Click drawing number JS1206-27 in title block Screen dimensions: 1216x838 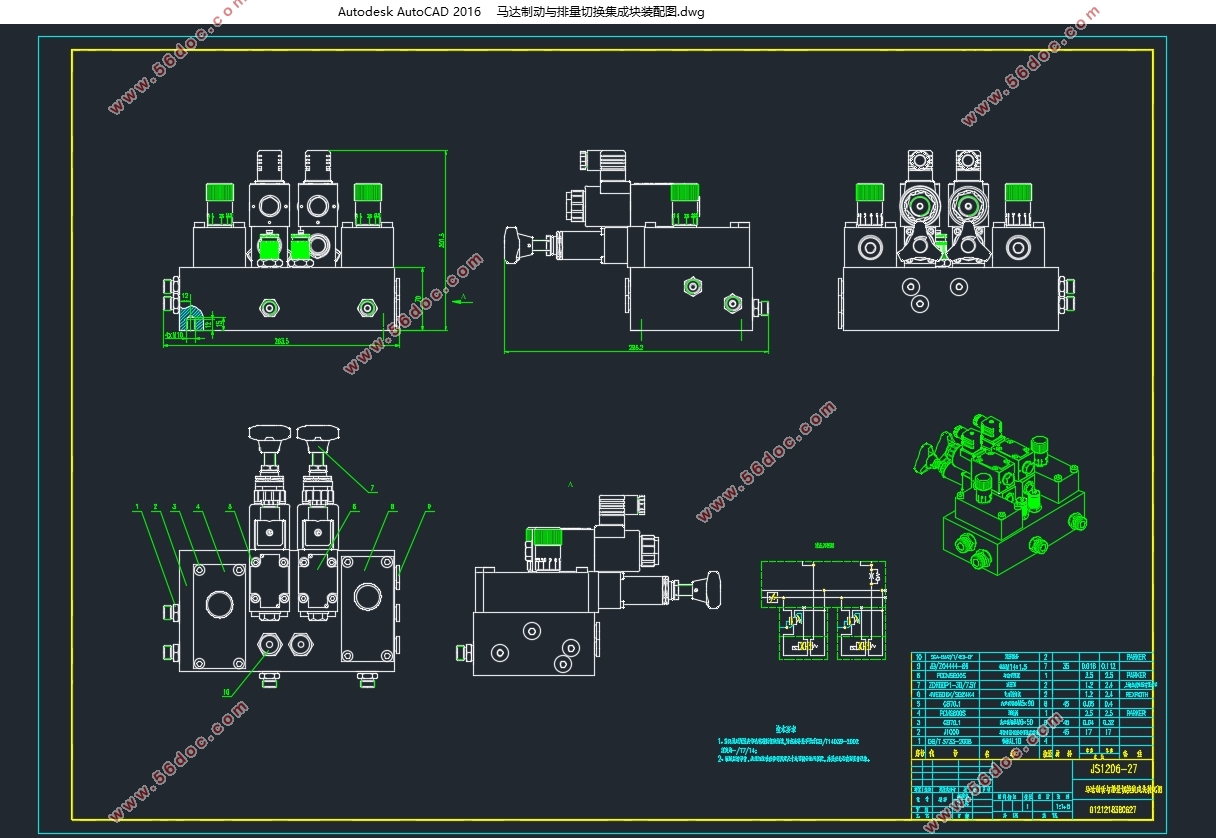1117,769
